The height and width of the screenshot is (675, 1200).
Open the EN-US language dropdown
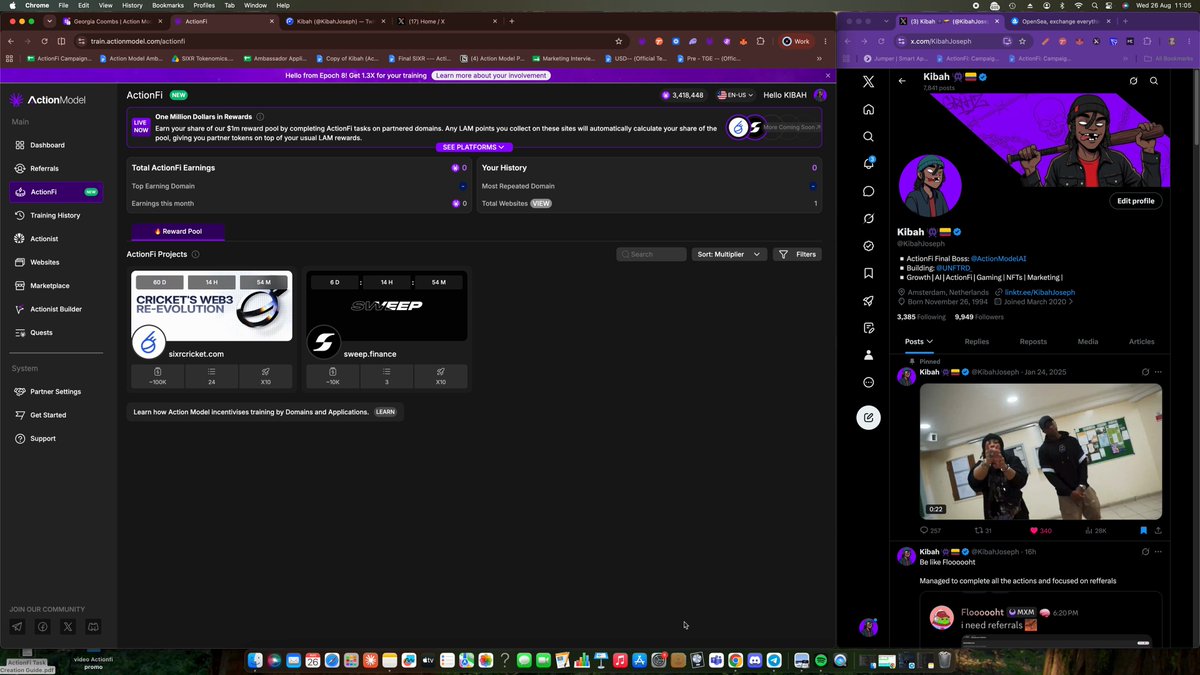coord(736,95)
